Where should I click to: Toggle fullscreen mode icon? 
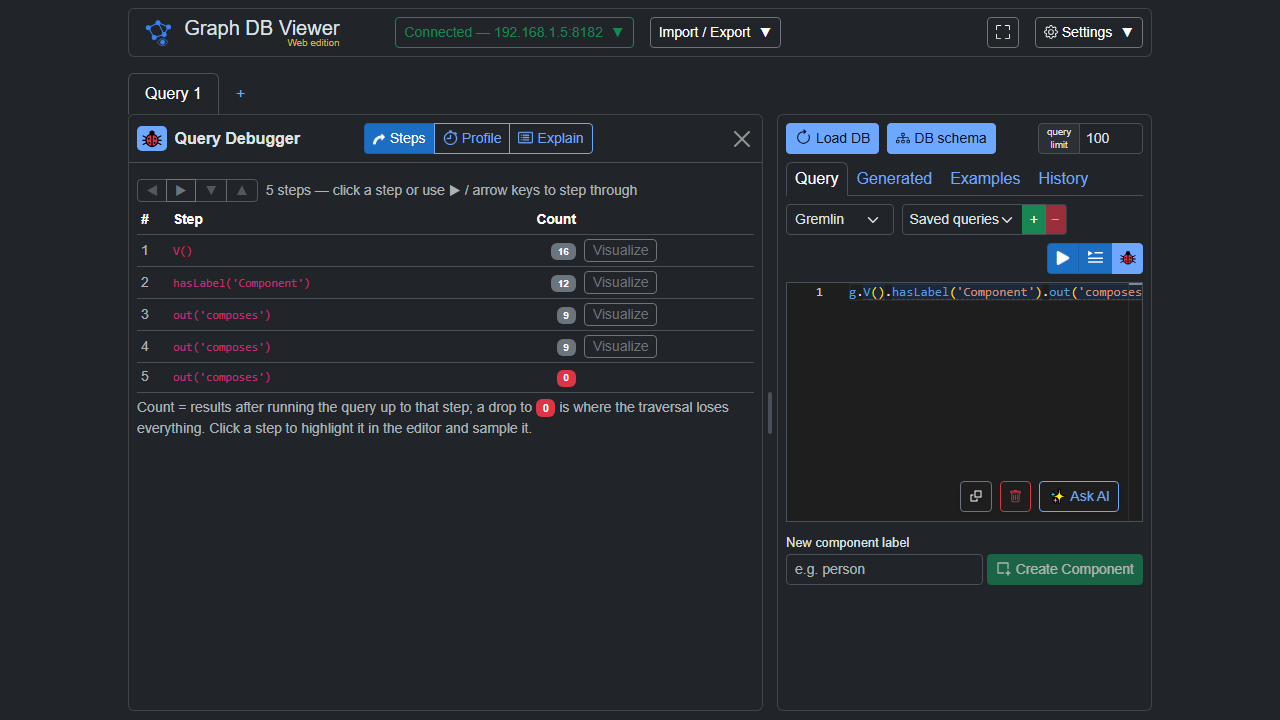point(1003,32)
